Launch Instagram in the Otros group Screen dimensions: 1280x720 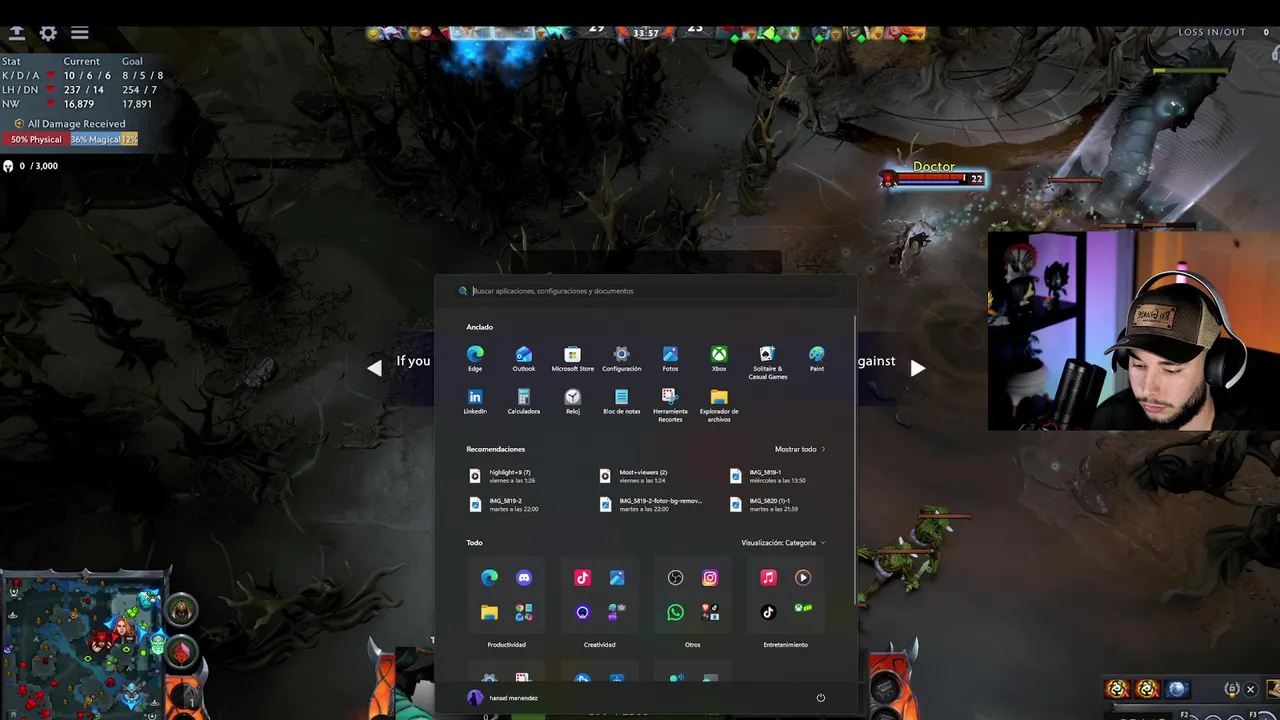[x=710, y=578]
